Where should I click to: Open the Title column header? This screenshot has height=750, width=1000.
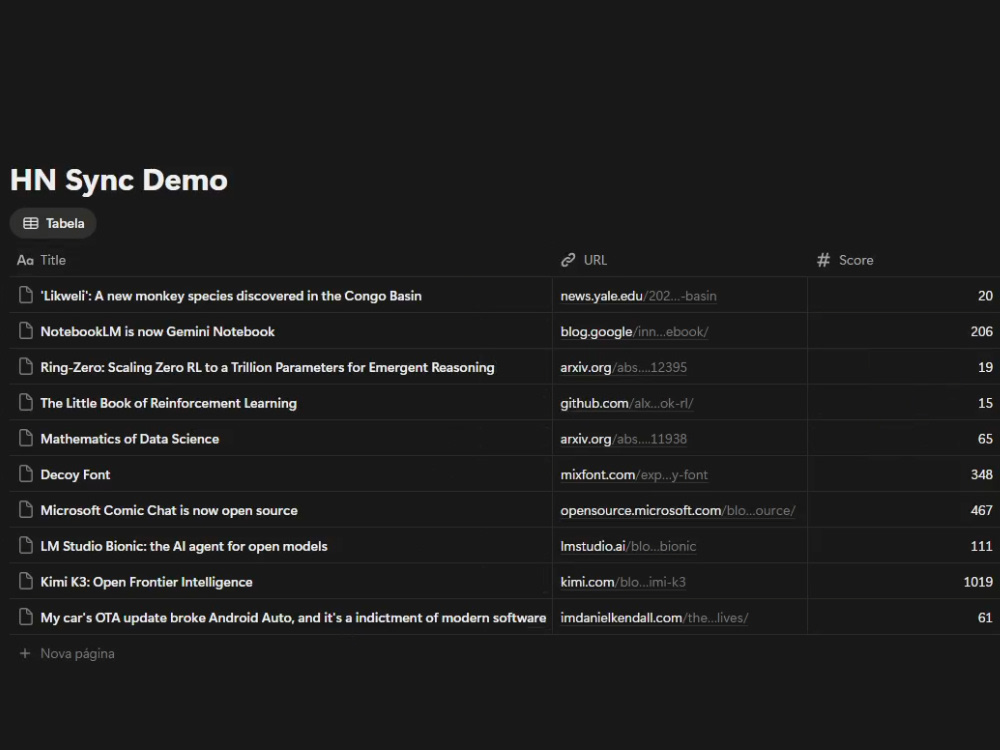tap(281, 260)
